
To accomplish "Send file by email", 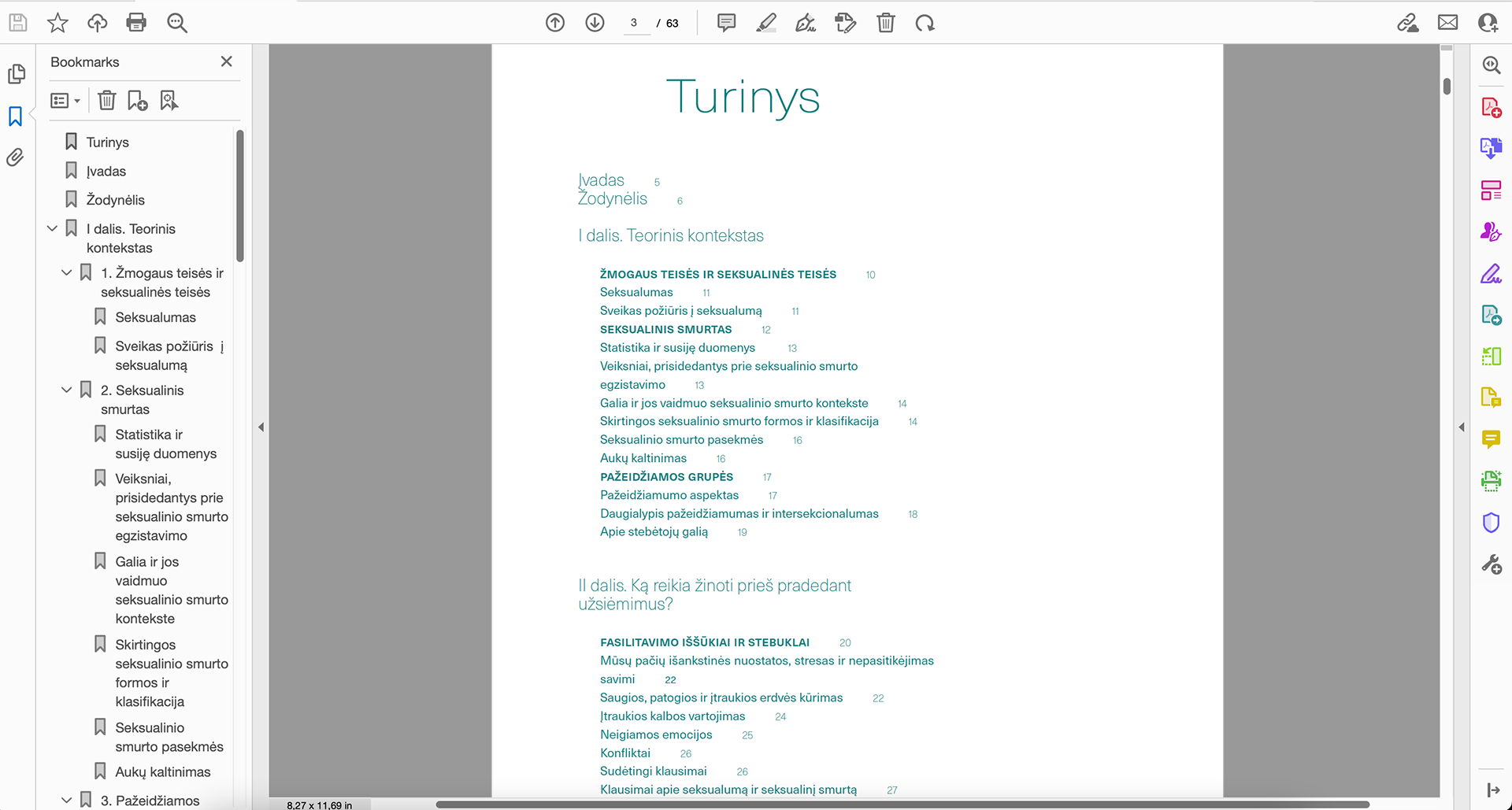I will [1447, 23].
